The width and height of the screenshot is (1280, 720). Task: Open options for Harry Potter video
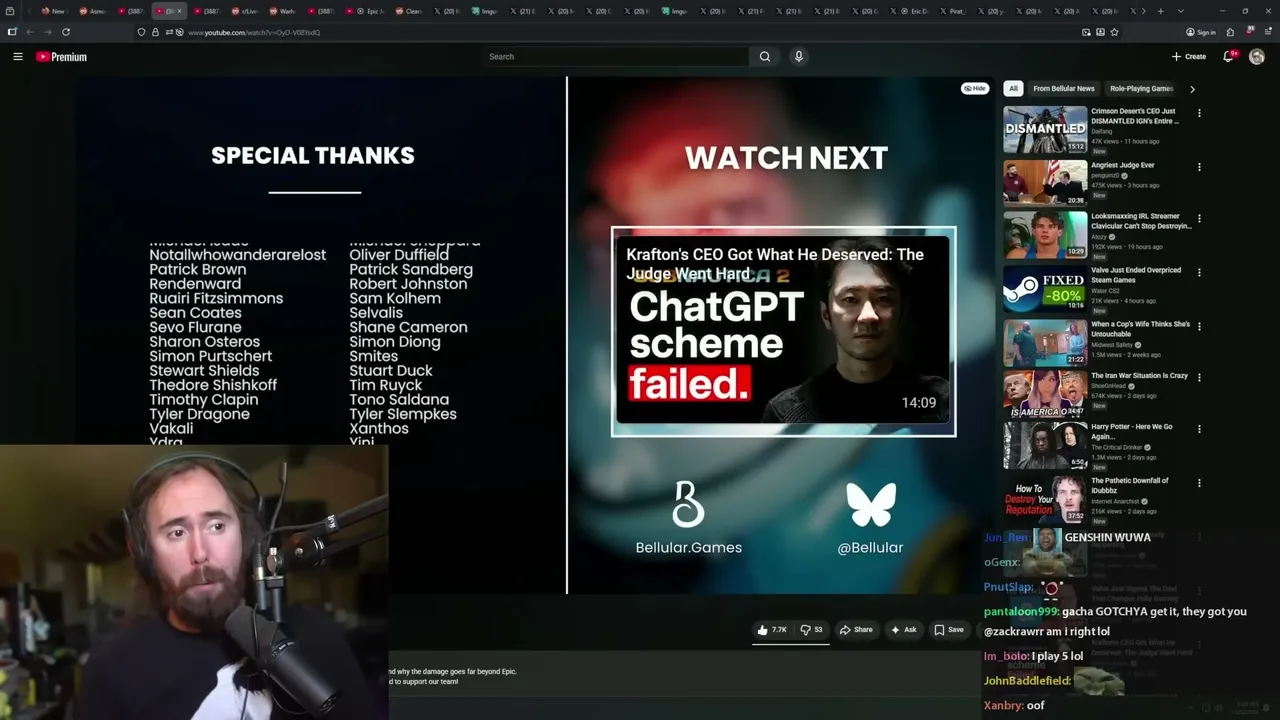1199,429
